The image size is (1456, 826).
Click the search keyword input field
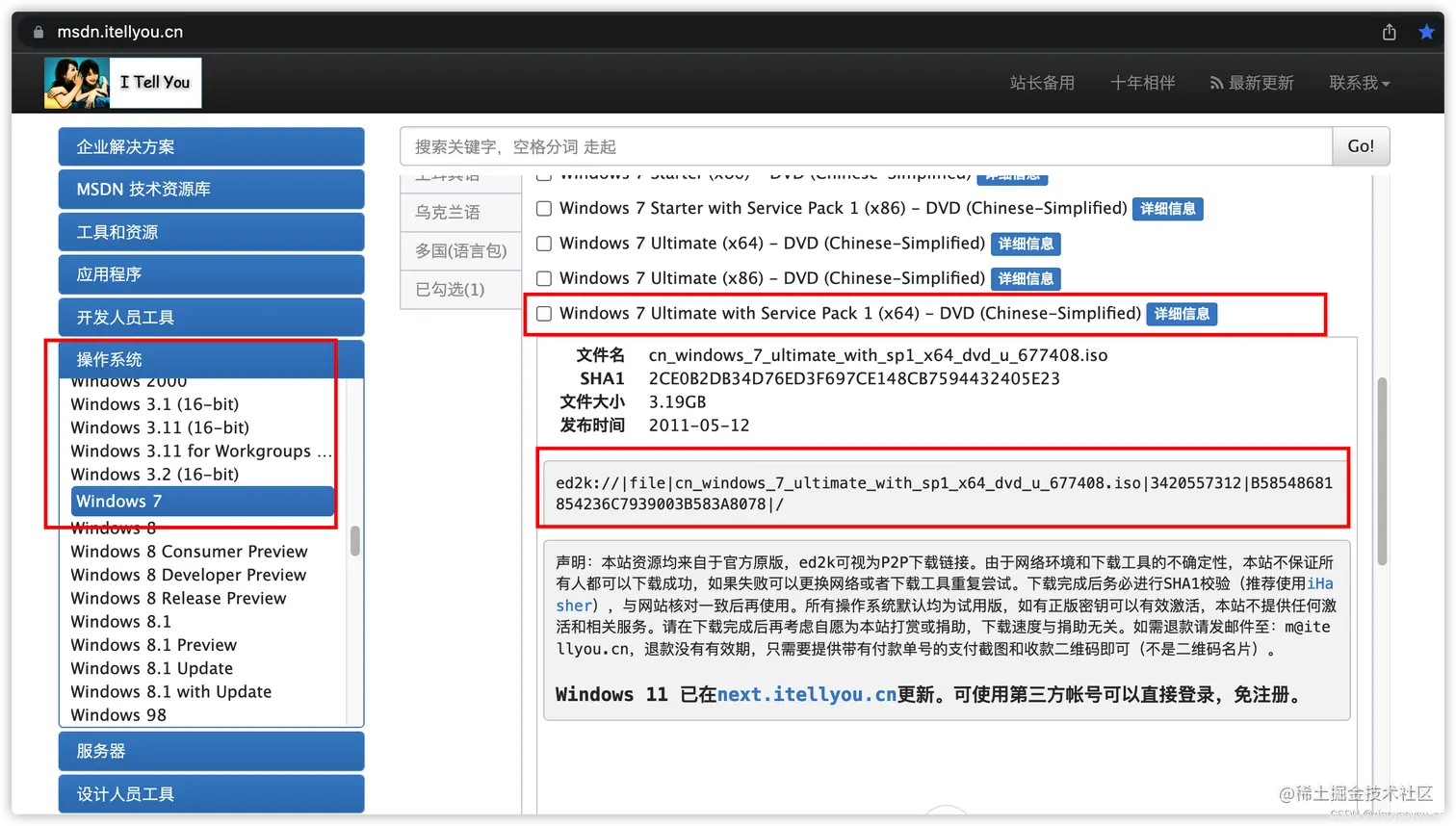tap(866, 146)
